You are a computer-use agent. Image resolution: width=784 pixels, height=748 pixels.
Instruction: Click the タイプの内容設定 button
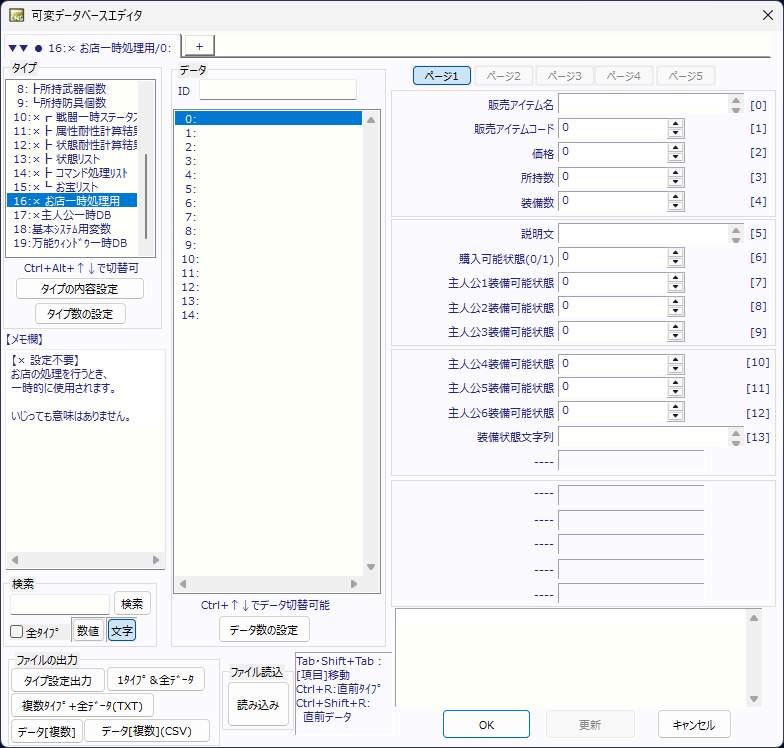[x=80, y=289]
